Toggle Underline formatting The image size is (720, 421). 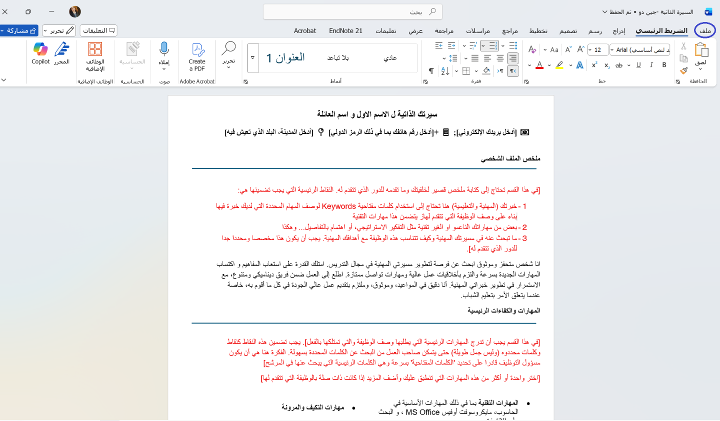point(638,65)
